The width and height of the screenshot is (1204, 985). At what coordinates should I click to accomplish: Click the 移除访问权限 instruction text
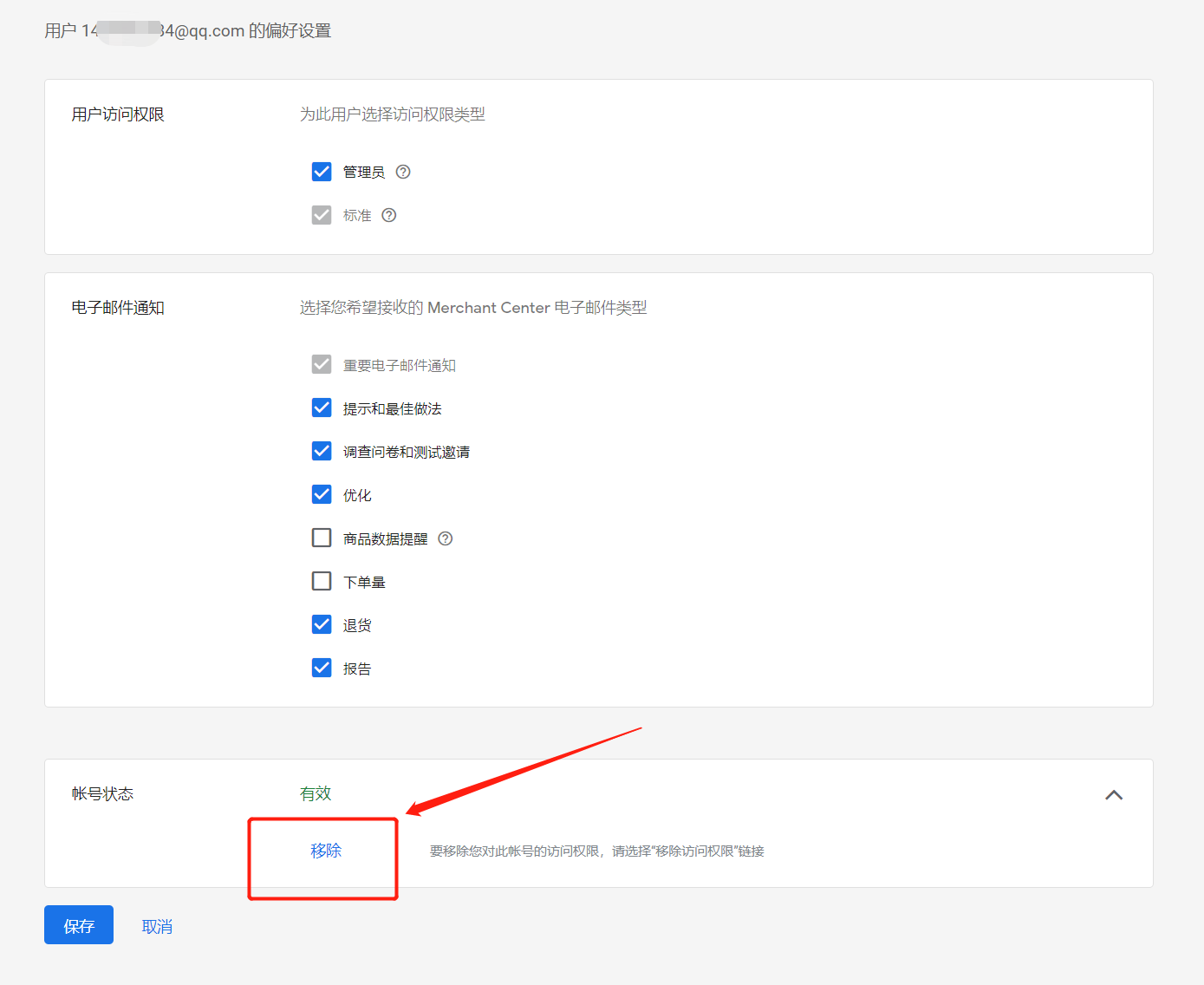(597, 851)
